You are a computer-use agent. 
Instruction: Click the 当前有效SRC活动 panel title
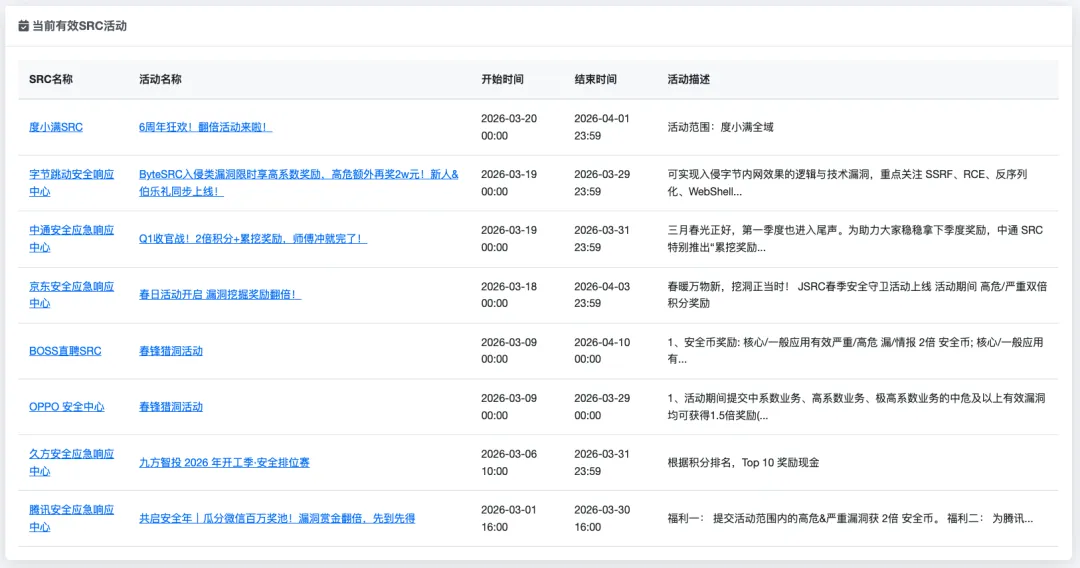[79, 25]
